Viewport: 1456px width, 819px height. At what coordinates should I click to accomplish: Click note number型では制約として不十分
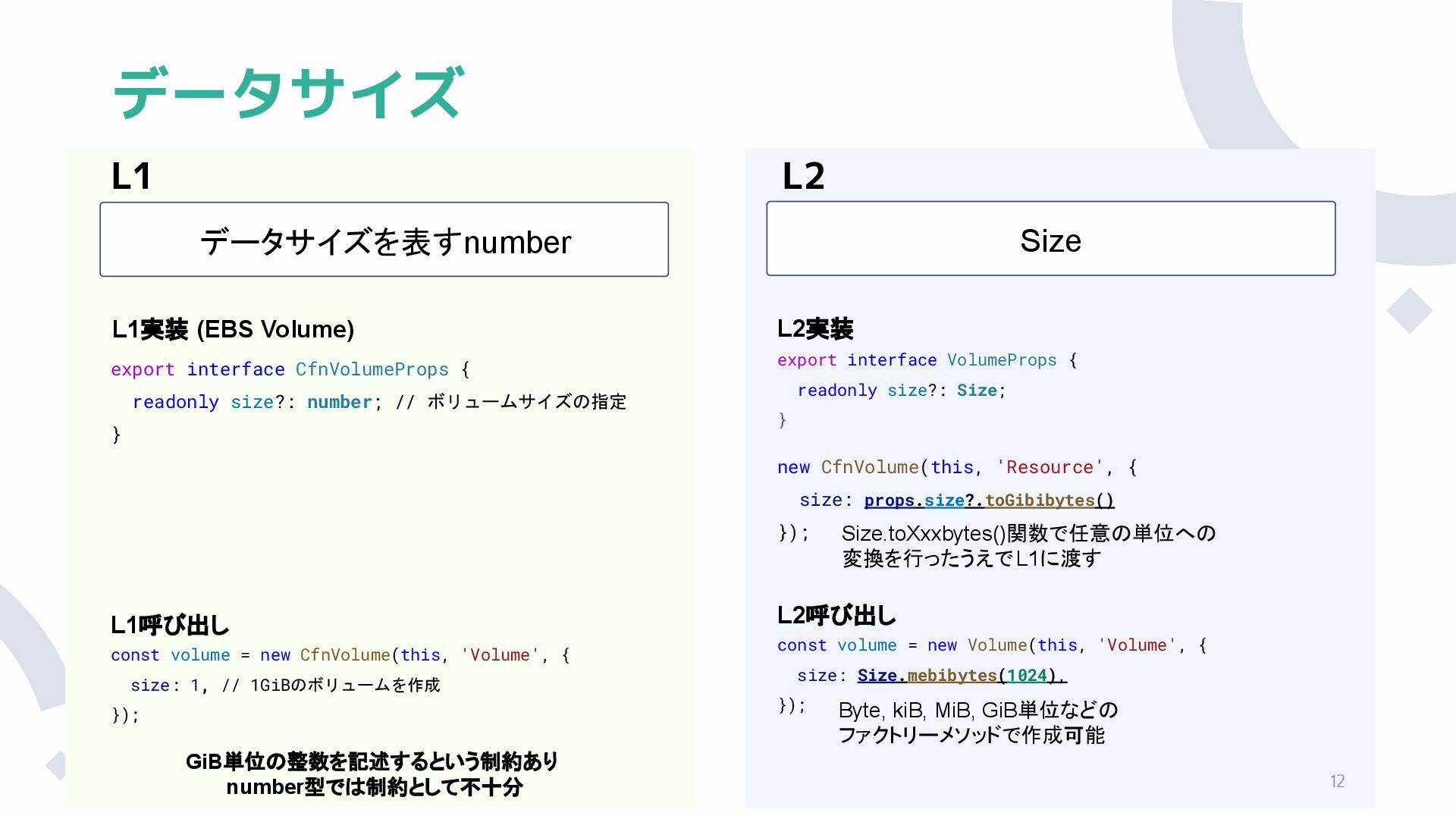375,787
